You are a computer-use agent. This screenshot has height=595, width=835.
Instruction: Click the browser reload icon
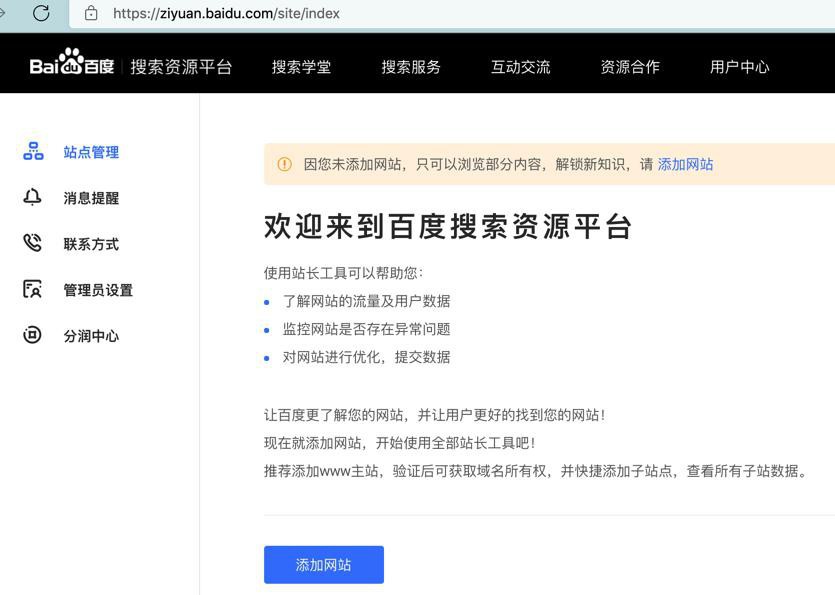[x=41, y=13]
